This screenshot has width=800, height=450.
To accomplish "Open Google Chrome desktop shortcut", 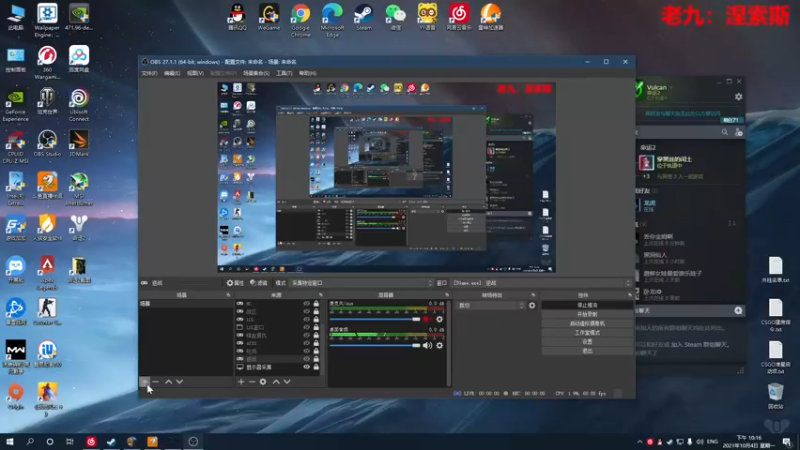I will pyautogui.click(x=301, y=18).
